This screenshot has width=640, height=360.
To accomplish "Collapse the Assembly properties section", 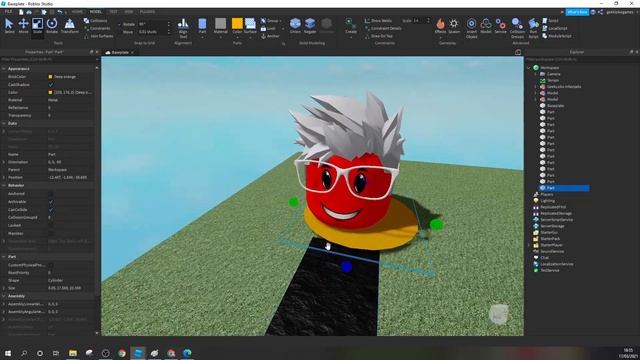I will click(4, 296).
